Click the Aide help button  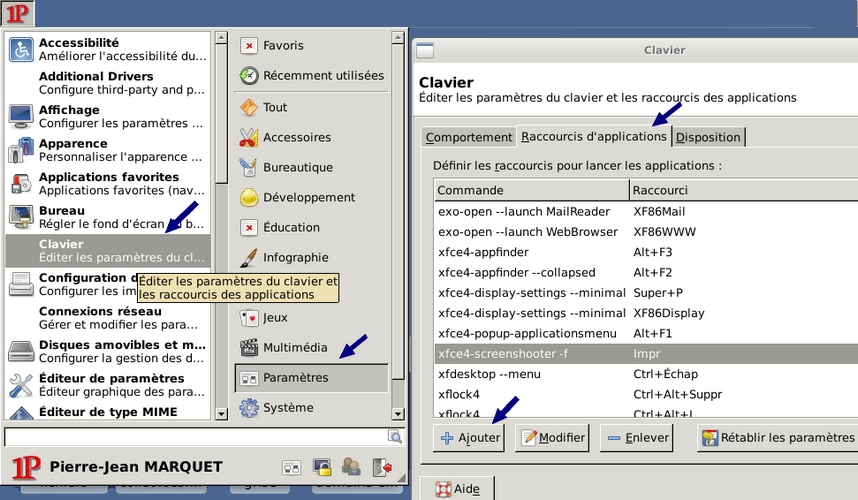tap(457, 489)
